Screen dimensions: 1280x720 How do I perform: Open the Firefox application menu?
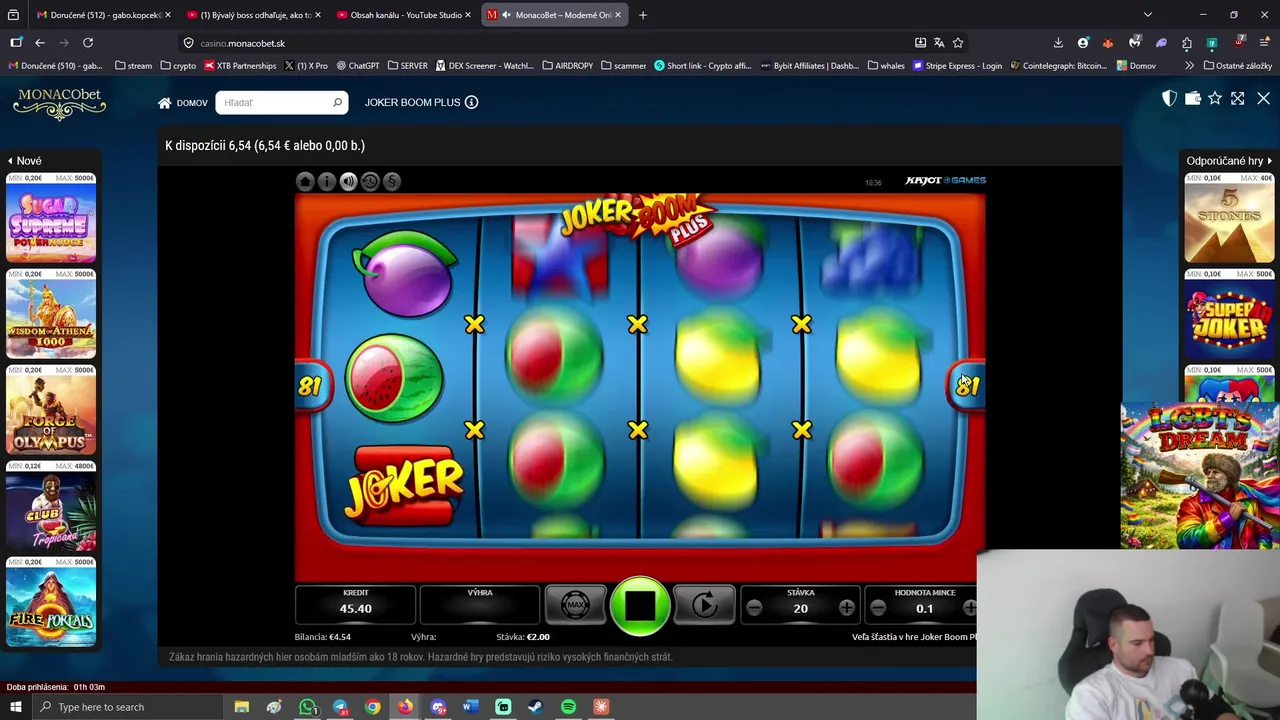coord(1265,43)
